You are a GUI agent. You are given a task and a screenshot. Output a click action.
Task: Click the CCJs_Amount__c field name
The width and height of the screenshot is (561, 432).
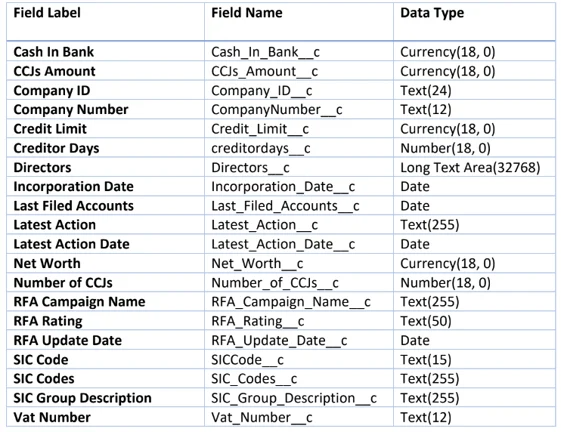264,71
